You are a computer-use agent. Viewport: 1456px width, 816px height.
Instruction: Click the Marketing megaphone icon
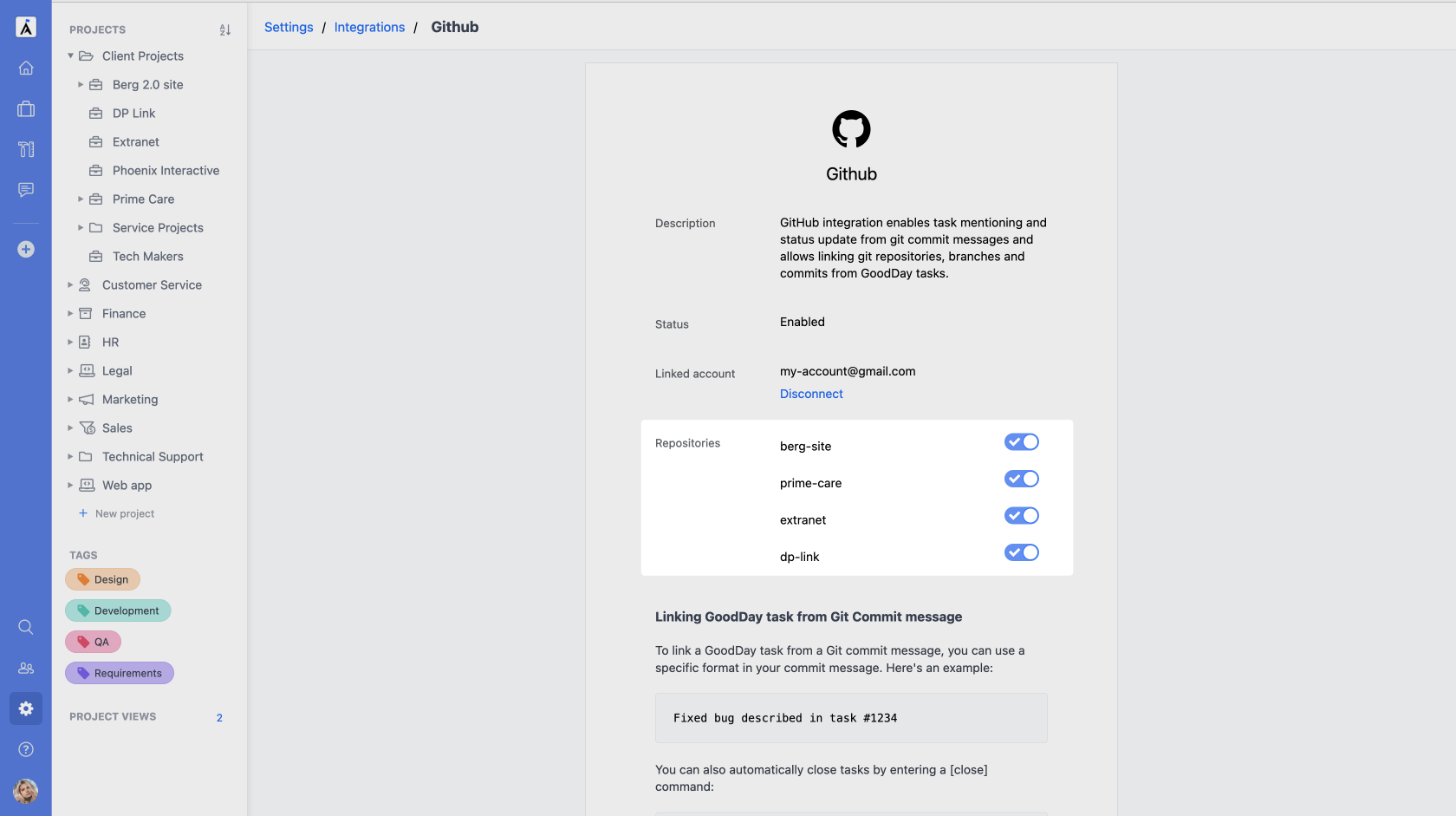87,399
